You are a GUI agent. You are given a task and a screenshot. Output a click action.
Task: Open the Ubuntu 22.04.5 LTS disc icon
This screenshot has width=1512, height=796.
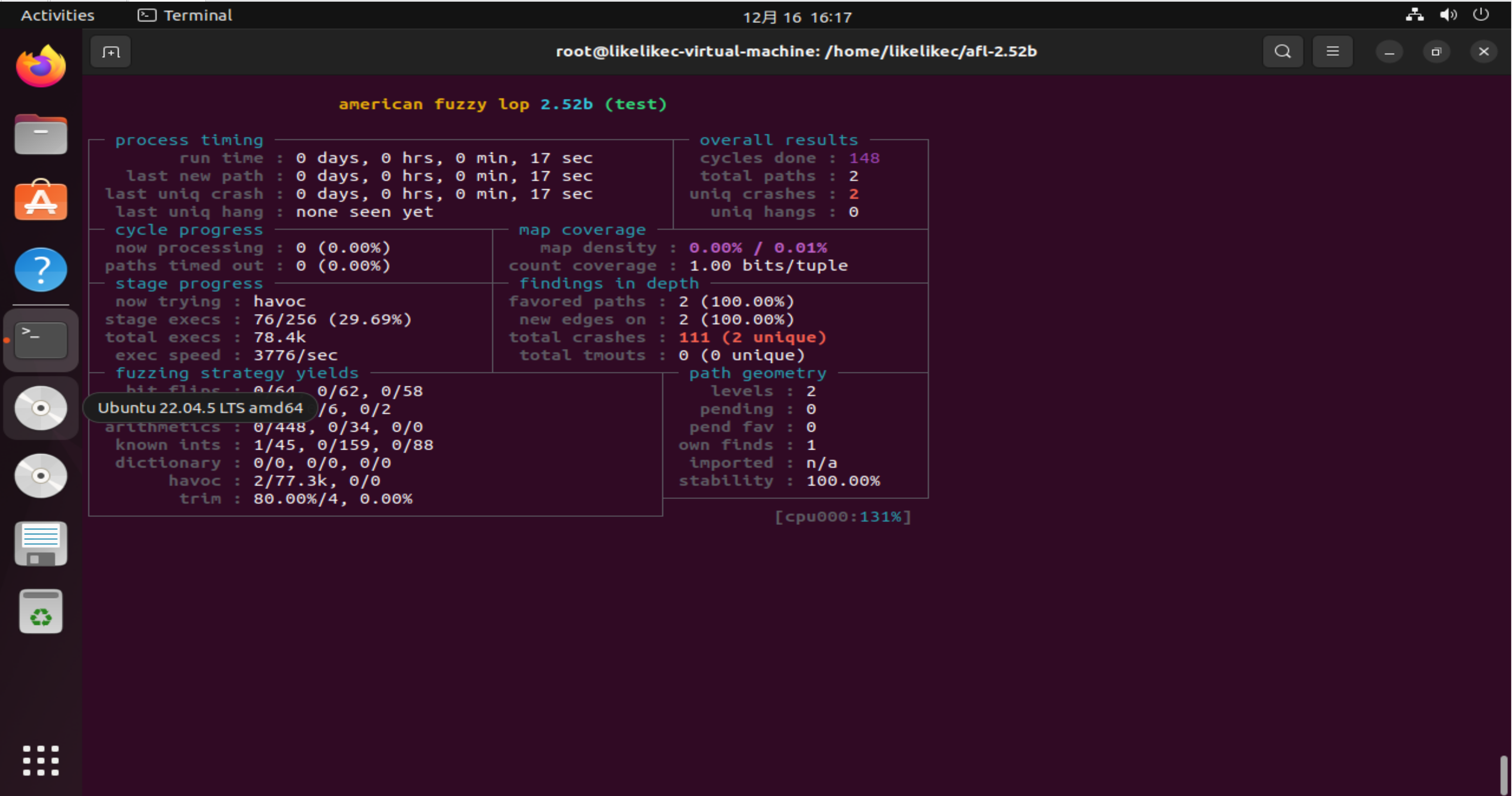tap(40, 408)
